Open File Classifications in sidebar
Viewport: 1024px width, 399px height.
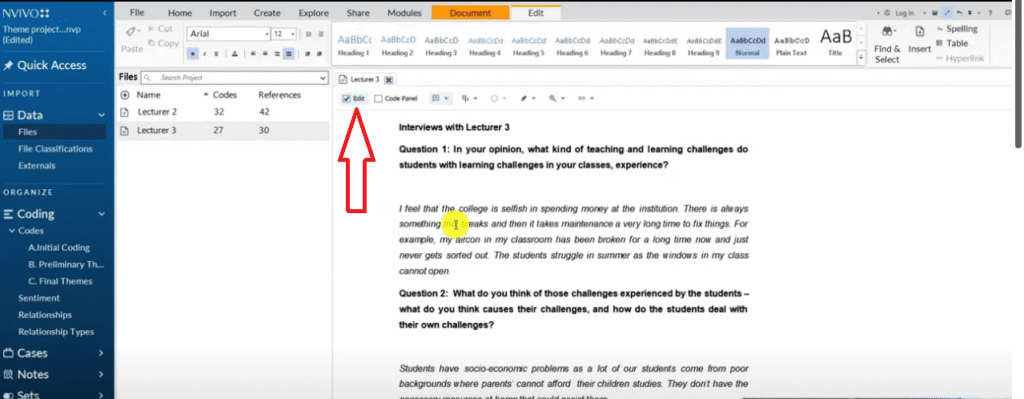pos(55,149)
